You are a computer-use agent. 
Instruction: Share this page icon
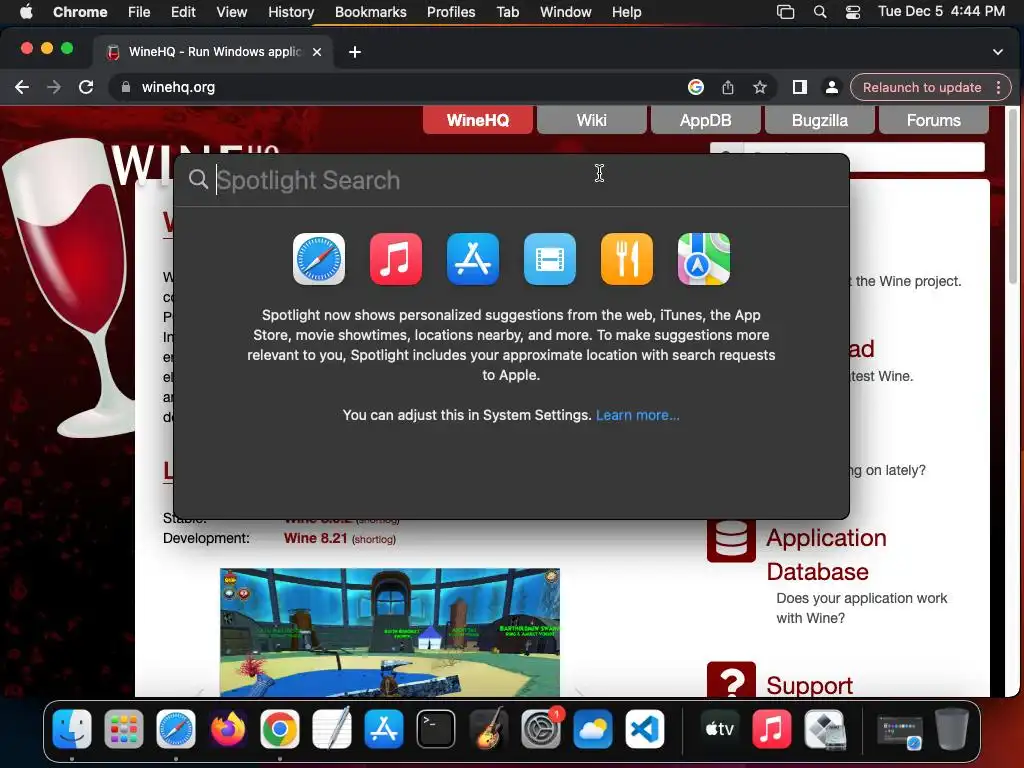728,87
